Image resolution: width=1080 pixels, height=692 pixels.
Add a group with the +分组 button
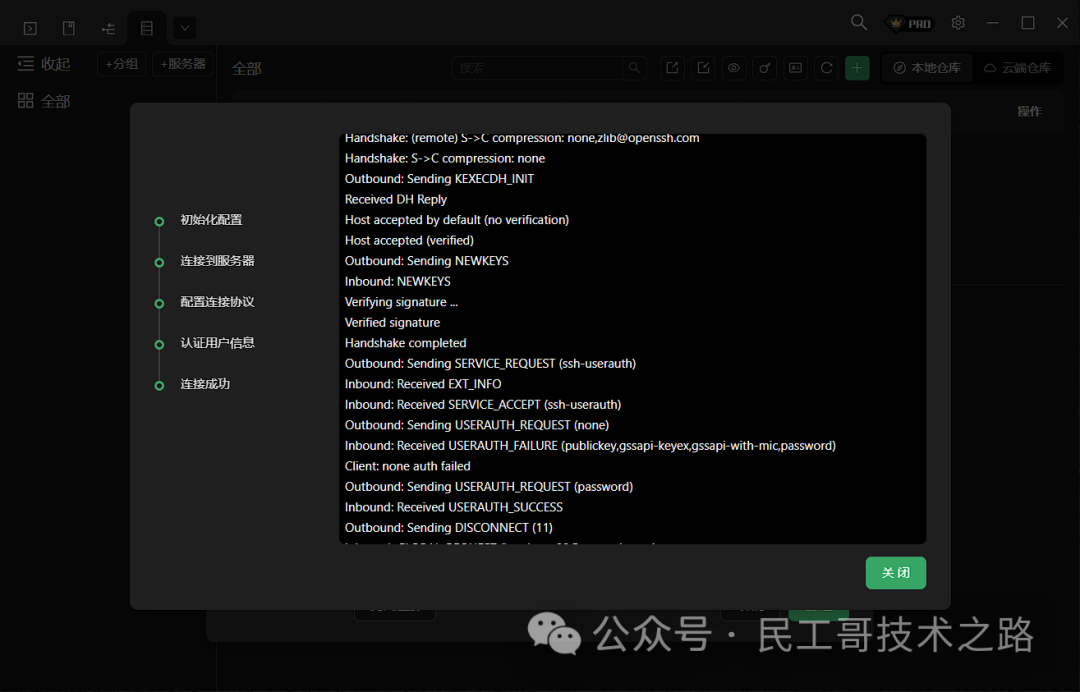(x=121, y=64)
